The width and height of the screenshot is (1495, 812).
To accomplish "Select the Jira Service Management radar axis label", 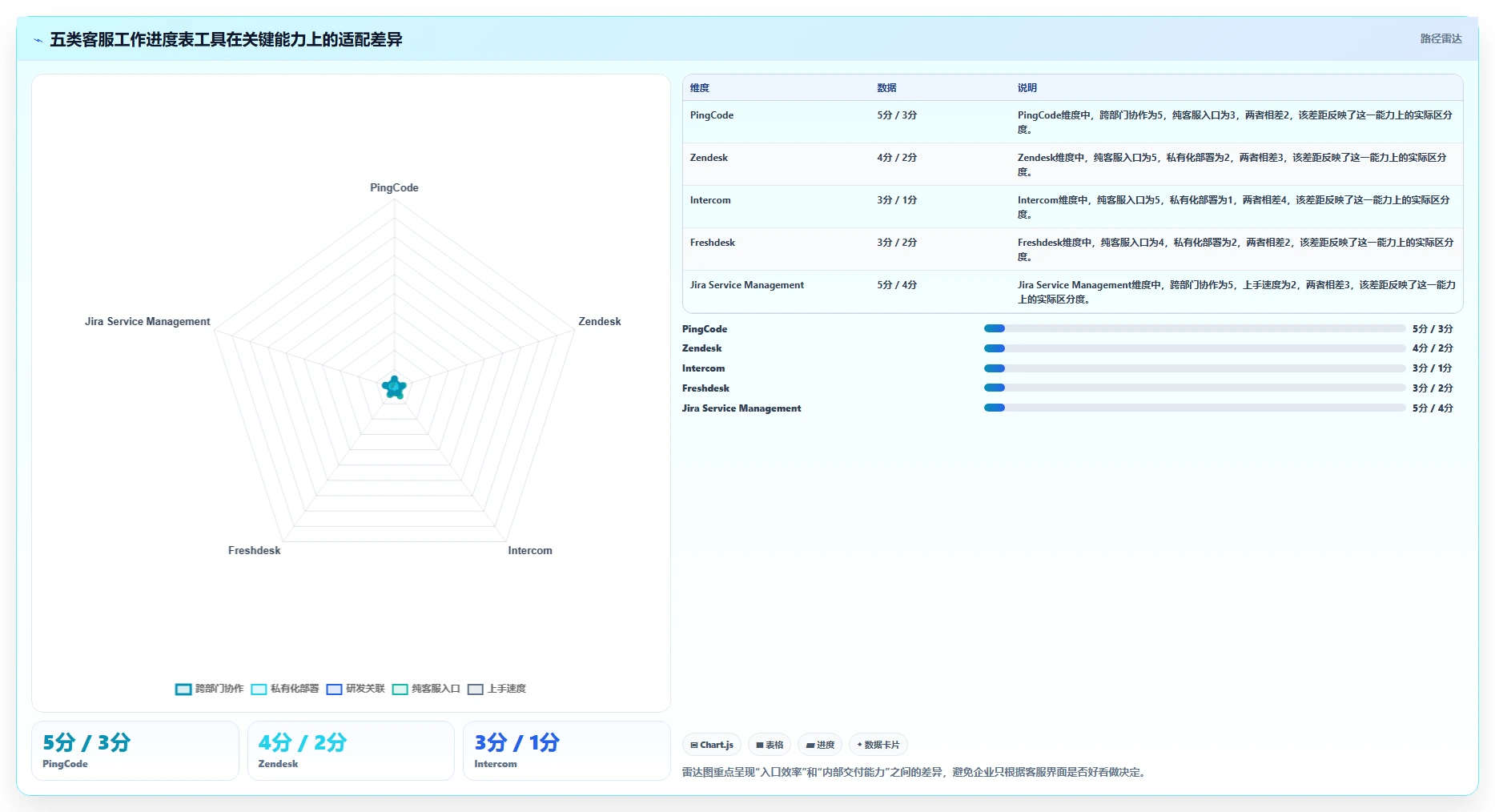I will click(147, 321).
